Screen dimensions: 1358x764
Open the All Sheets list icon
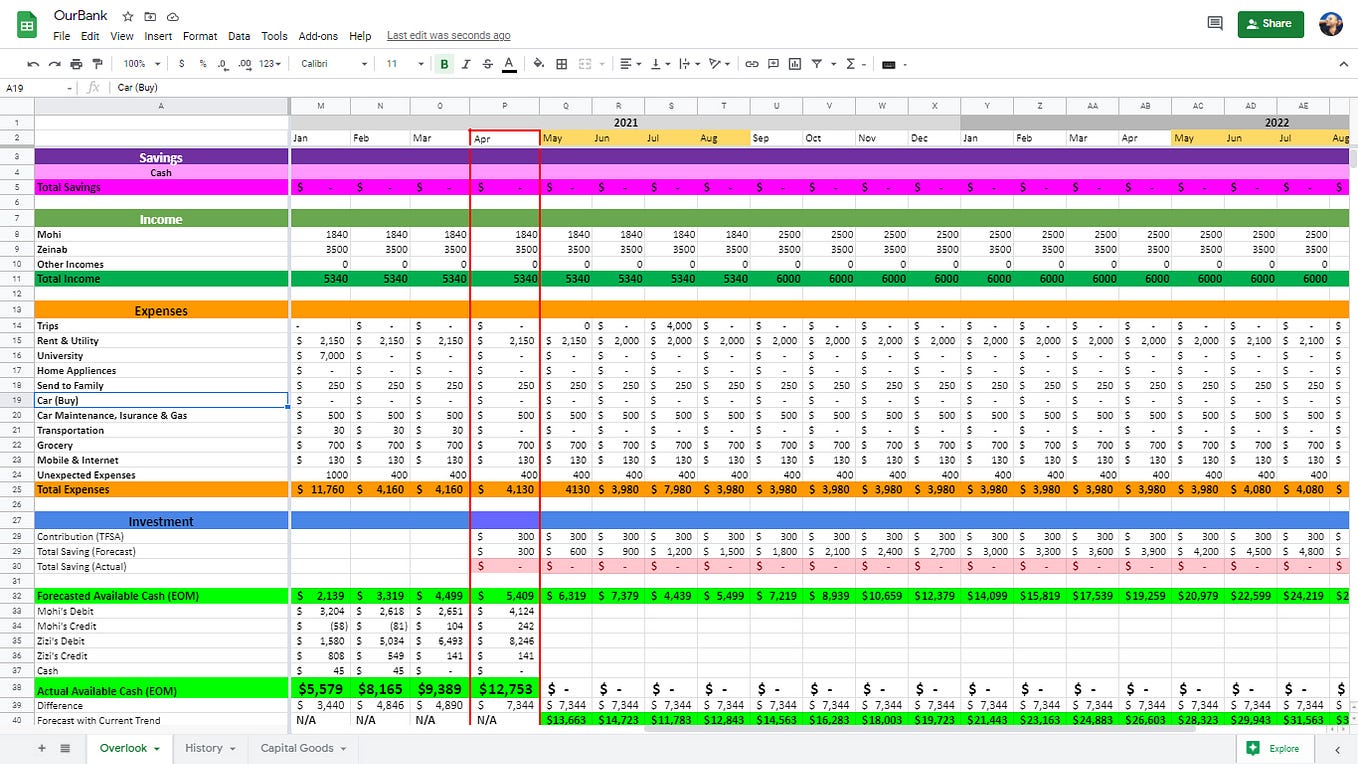65,748
